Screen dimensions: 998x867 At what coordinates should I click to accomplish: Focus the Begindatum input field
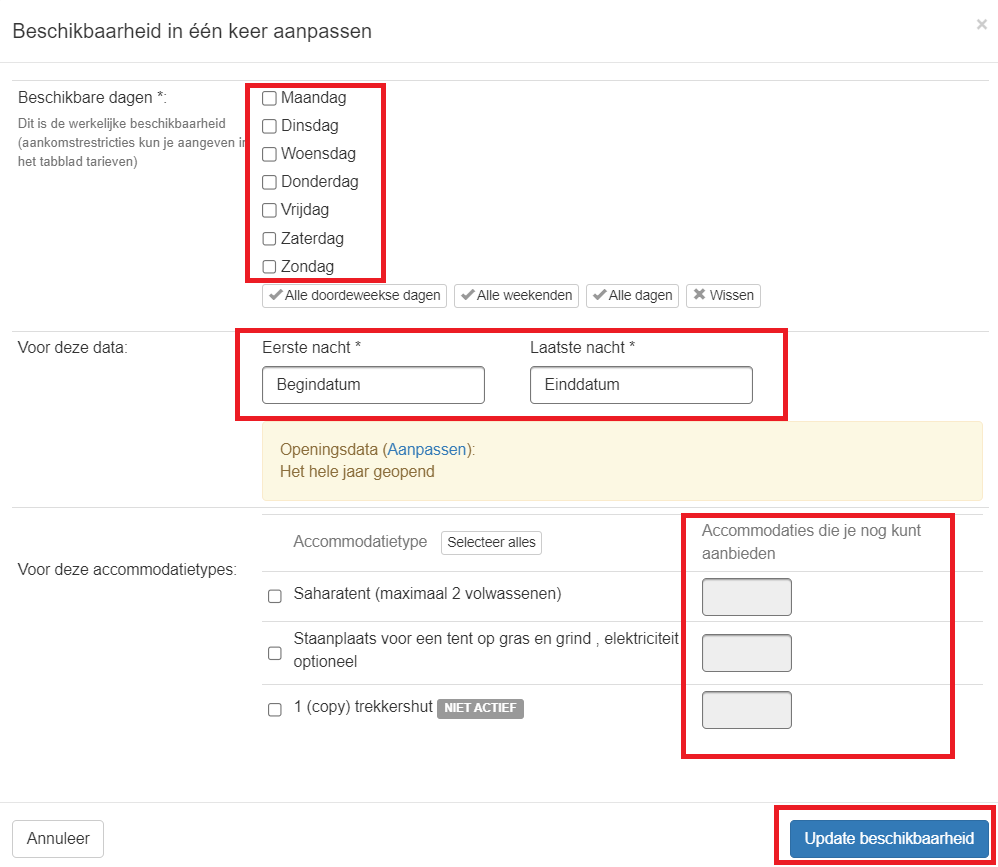pyautogui.click(x=374, y=384)
